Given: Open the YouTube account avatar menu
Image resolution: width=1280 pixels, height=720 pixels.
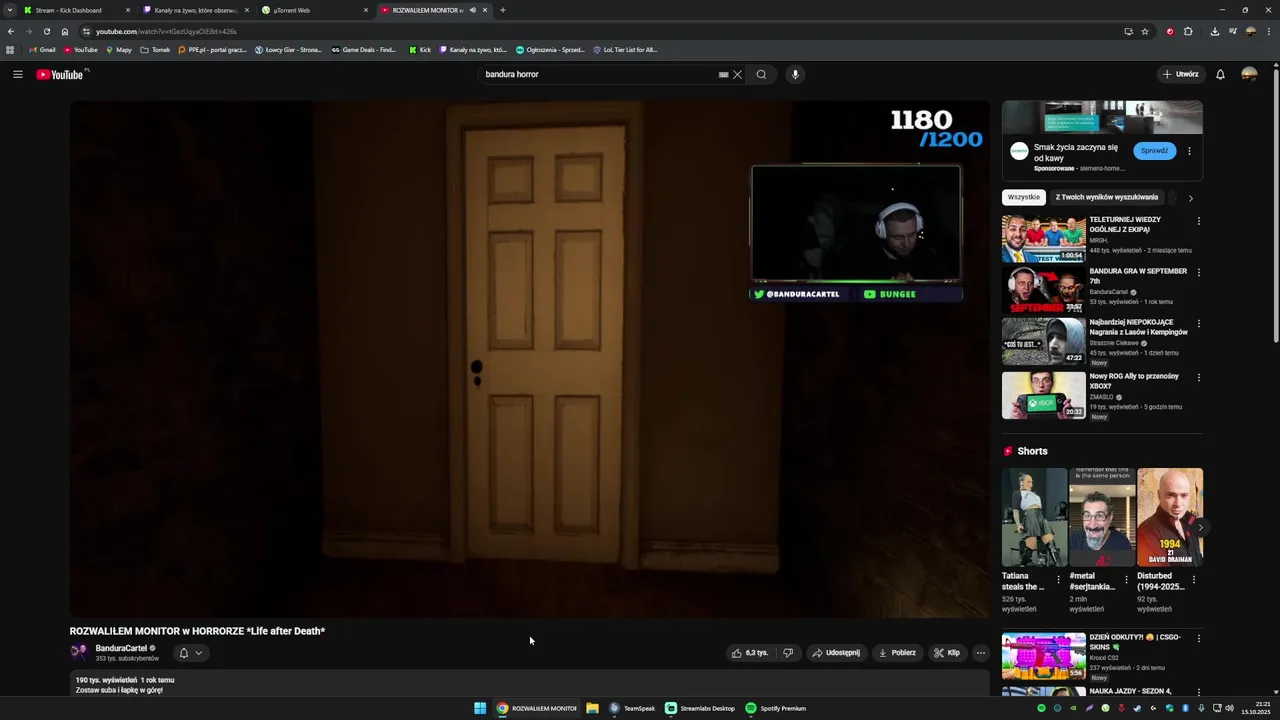Looking at the screenshot, I should pos(1249,74).
